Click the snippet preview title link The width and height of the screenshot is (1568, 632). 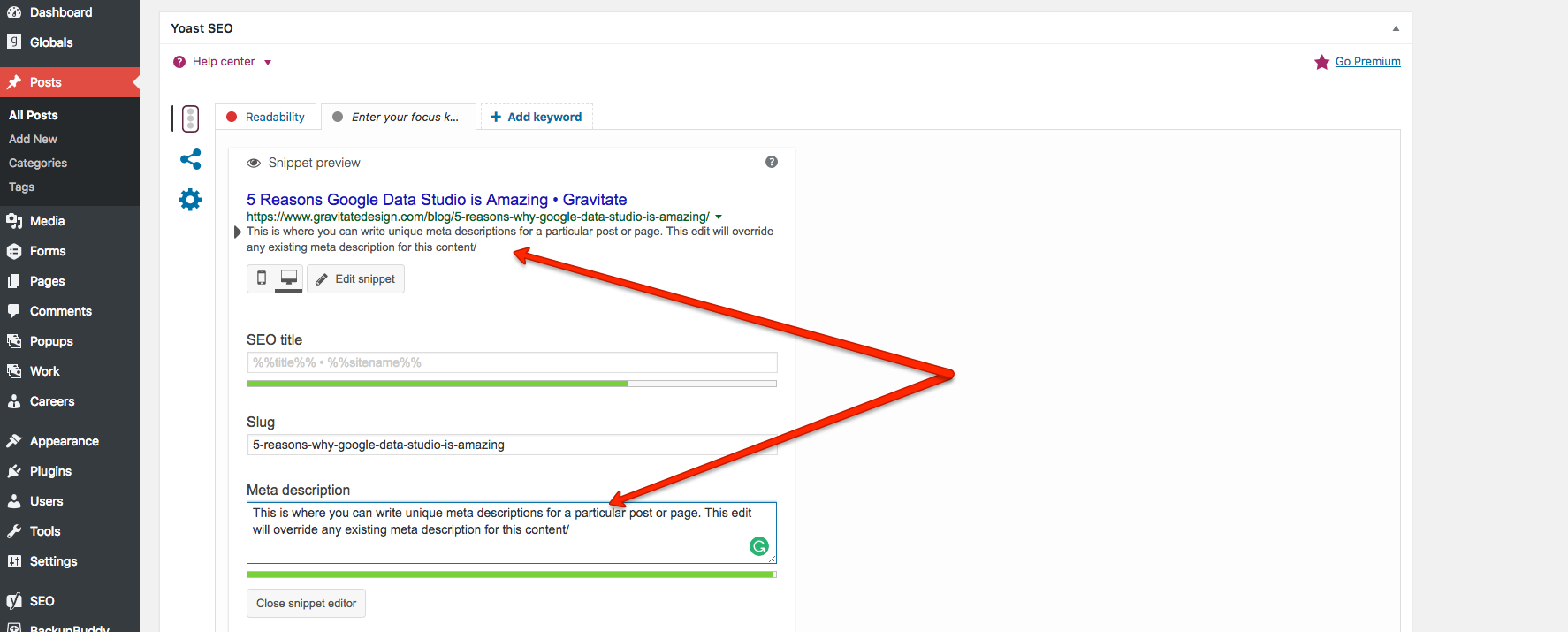pos(437,200)
